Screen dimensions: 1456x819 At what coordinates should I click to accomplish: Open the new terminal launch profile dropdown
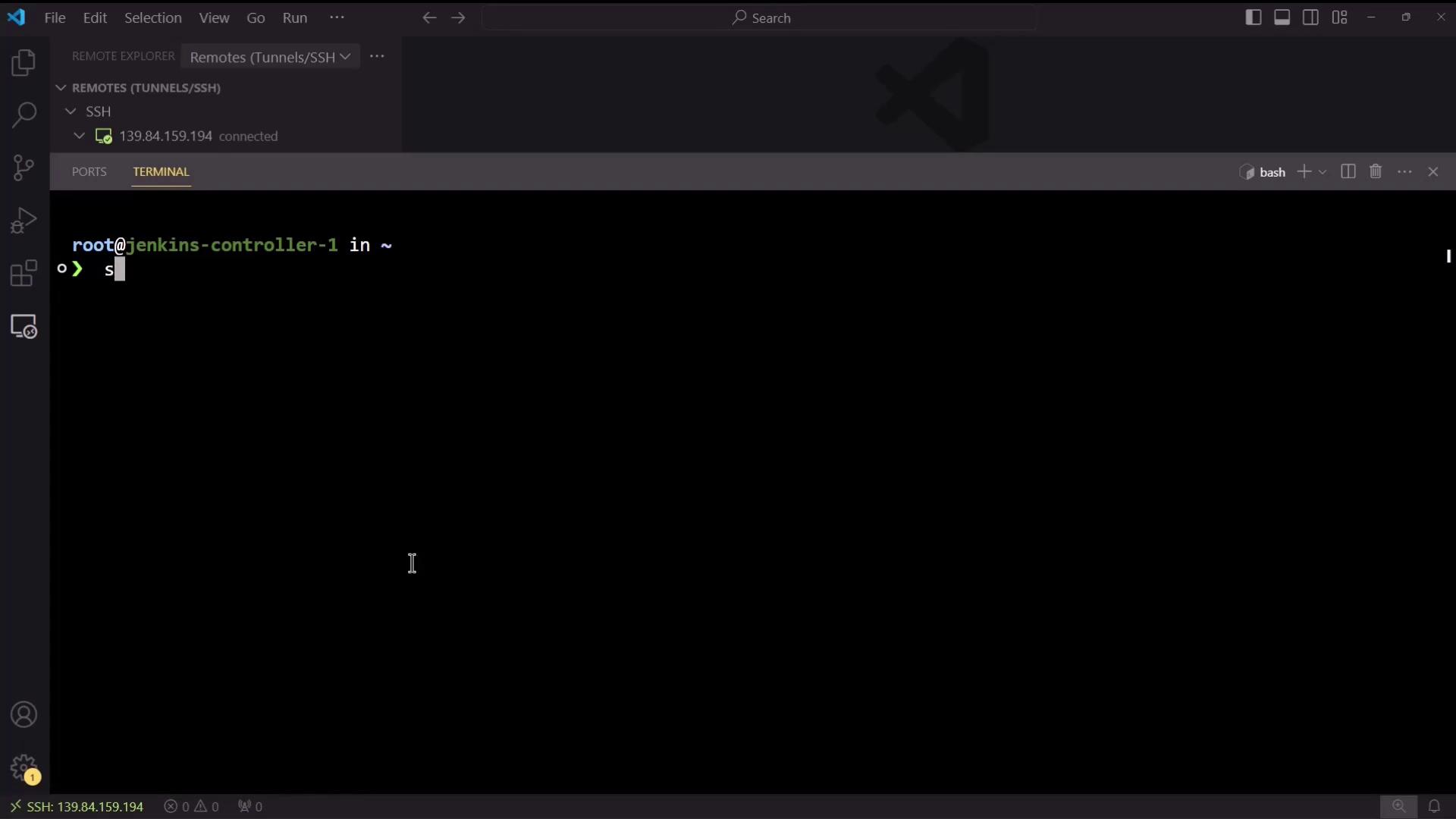1323,172
